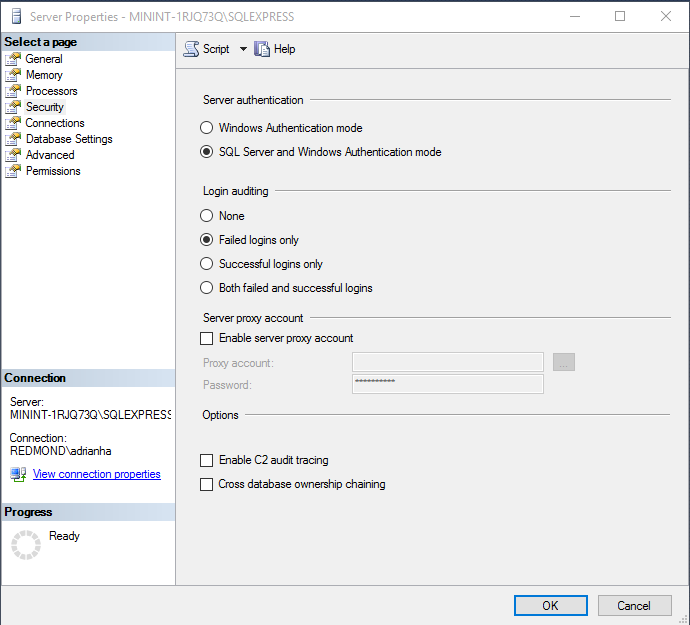This screenshot has height=625, width=690.
Task: Click the 'REDMOND\adrianha' connection text
Action: [x=61, y=451]
